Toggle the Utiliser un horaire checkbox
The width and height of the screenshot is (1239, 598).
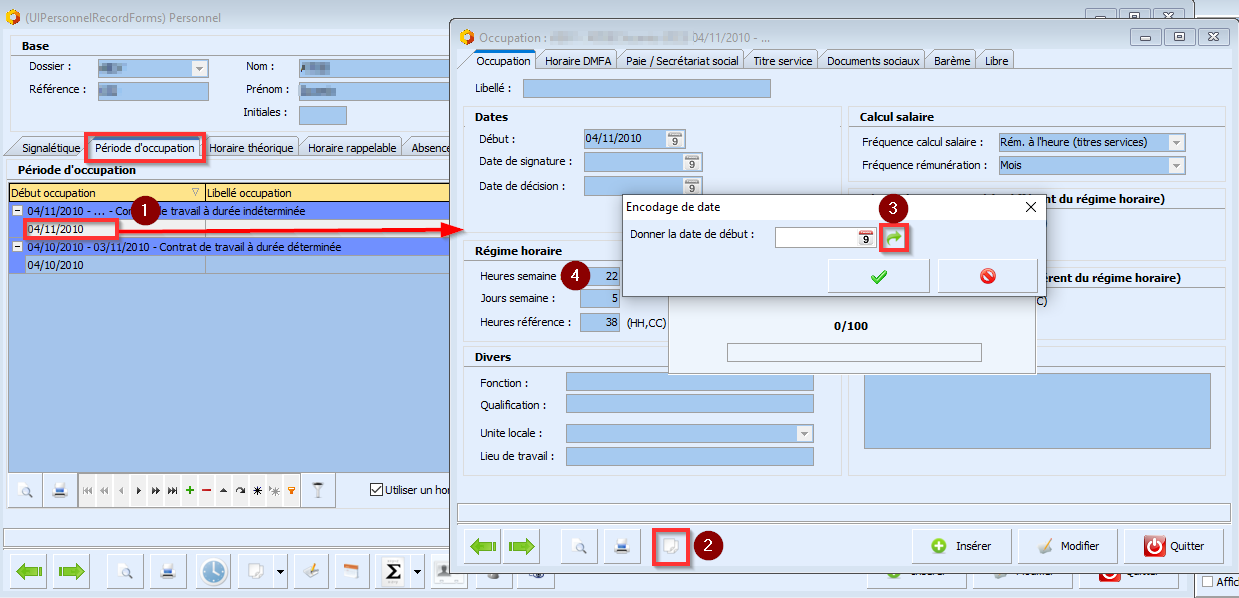pyautogui.click(x=377, y=490)
